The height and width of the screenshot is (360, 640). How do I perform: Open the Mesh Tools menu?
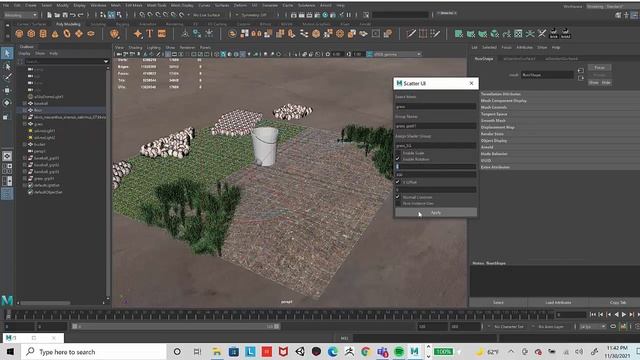click(x=157, y=5)
